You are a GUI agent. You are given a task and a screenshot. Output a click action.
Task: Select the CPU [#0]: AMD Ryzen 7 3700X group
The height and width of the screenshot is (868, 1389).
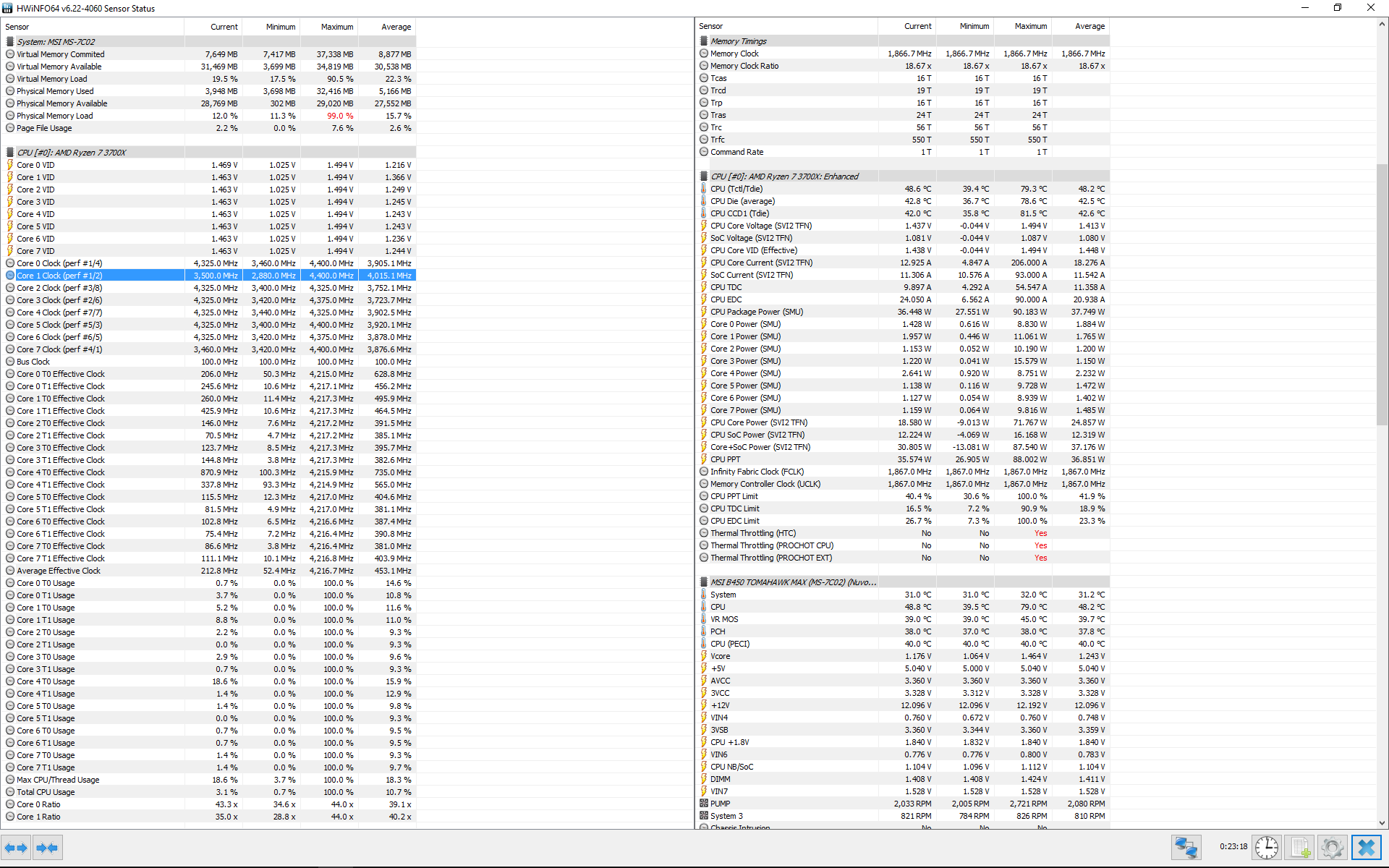(71, 153)
